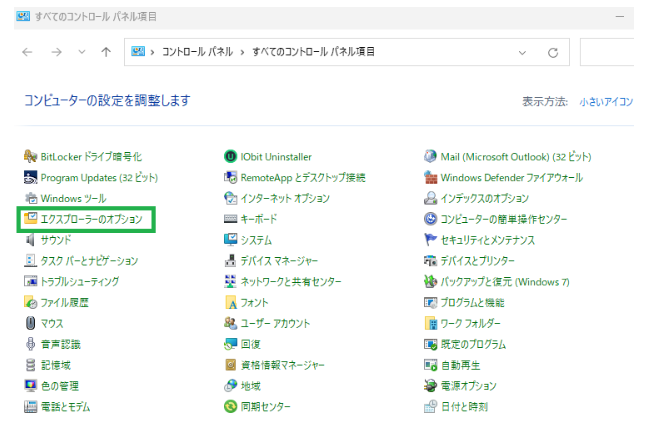Open the 同期センター green sync icon
651x433 pixels.
(230, 406)
